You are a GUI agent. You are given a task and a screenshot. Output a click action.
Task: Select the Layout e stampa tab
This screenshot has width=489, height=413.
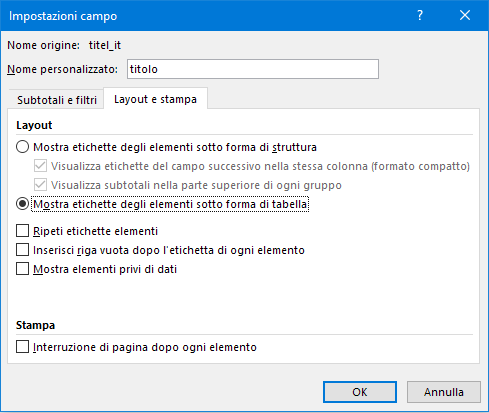pos(155,99)
